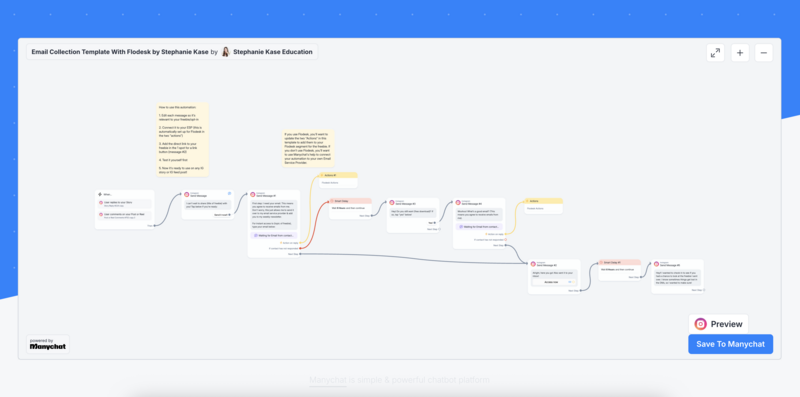The height and width of the screenshot is (397, 800).
Task: Click the Instagram icon on the first Send Message node
Action: click(x=187, y=194)
